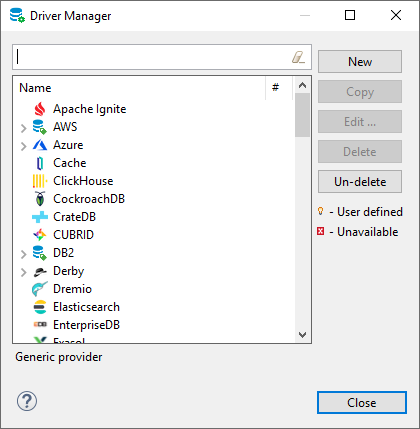Click the Elasticsearch logo icon
The image size is (420, 429).
[x=40, y=307]
